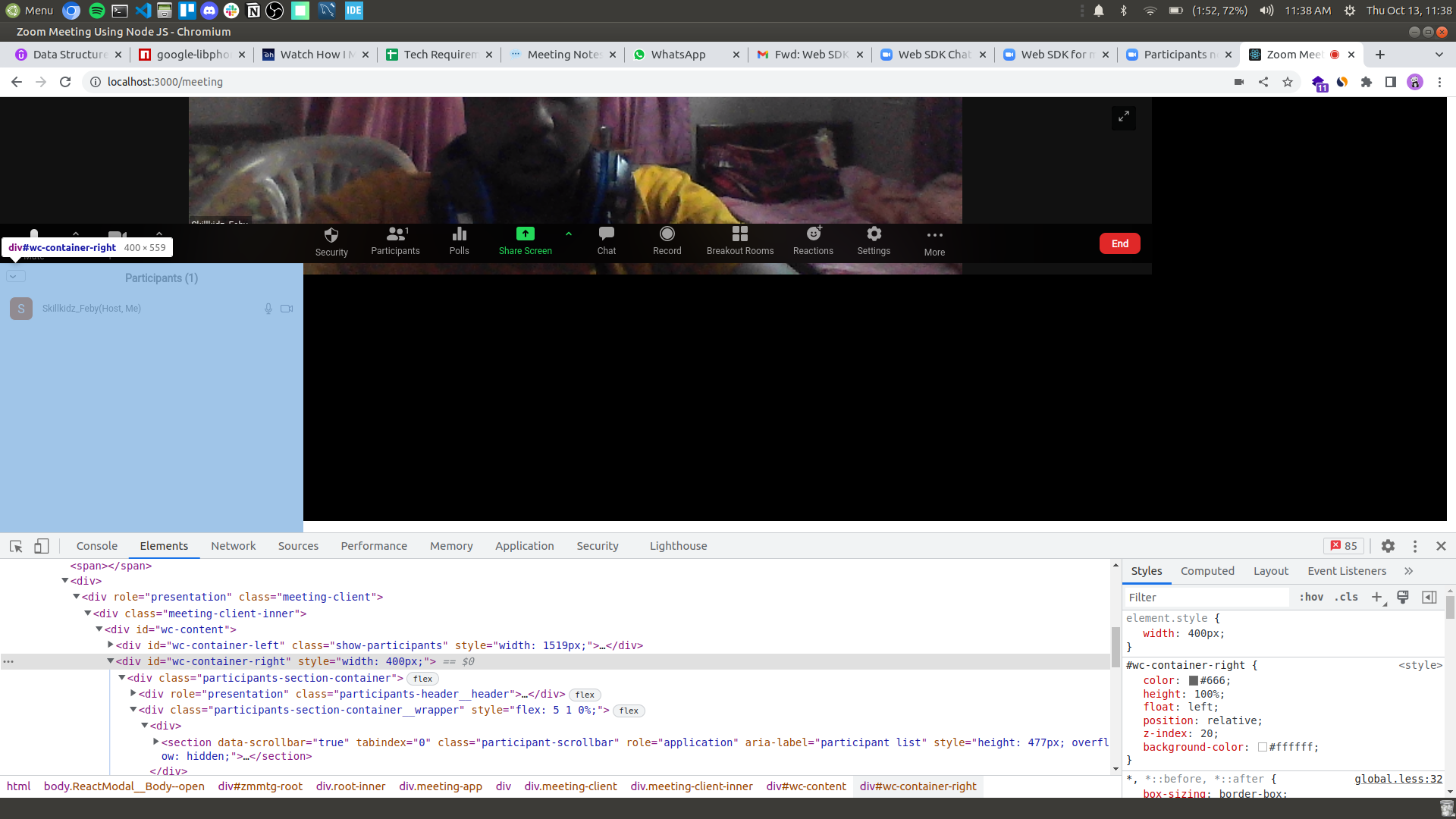Open the global.less:32 source link
1456x819 pixels.
[x=1398, y=779]
